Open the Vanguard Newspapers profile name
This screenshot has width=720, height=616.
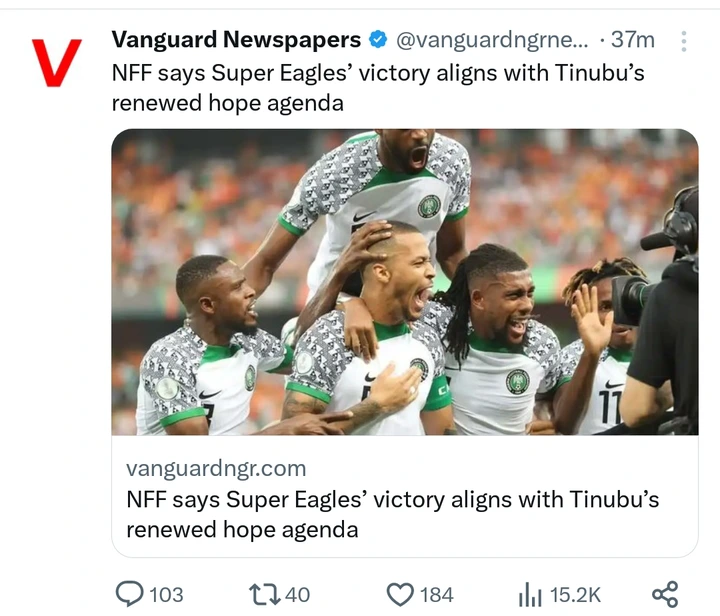[x=236, y=39]
